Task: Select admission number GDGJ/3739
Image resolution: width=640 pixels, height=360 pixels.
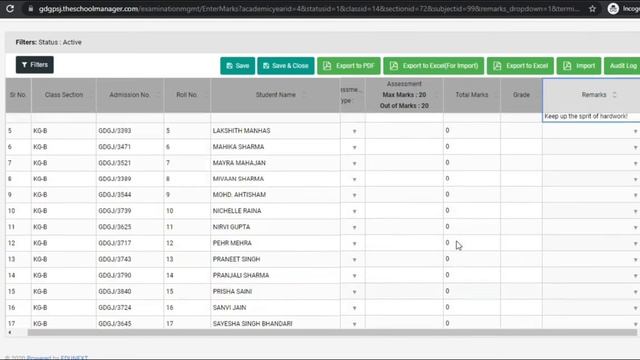Action: tap(115, 211)
